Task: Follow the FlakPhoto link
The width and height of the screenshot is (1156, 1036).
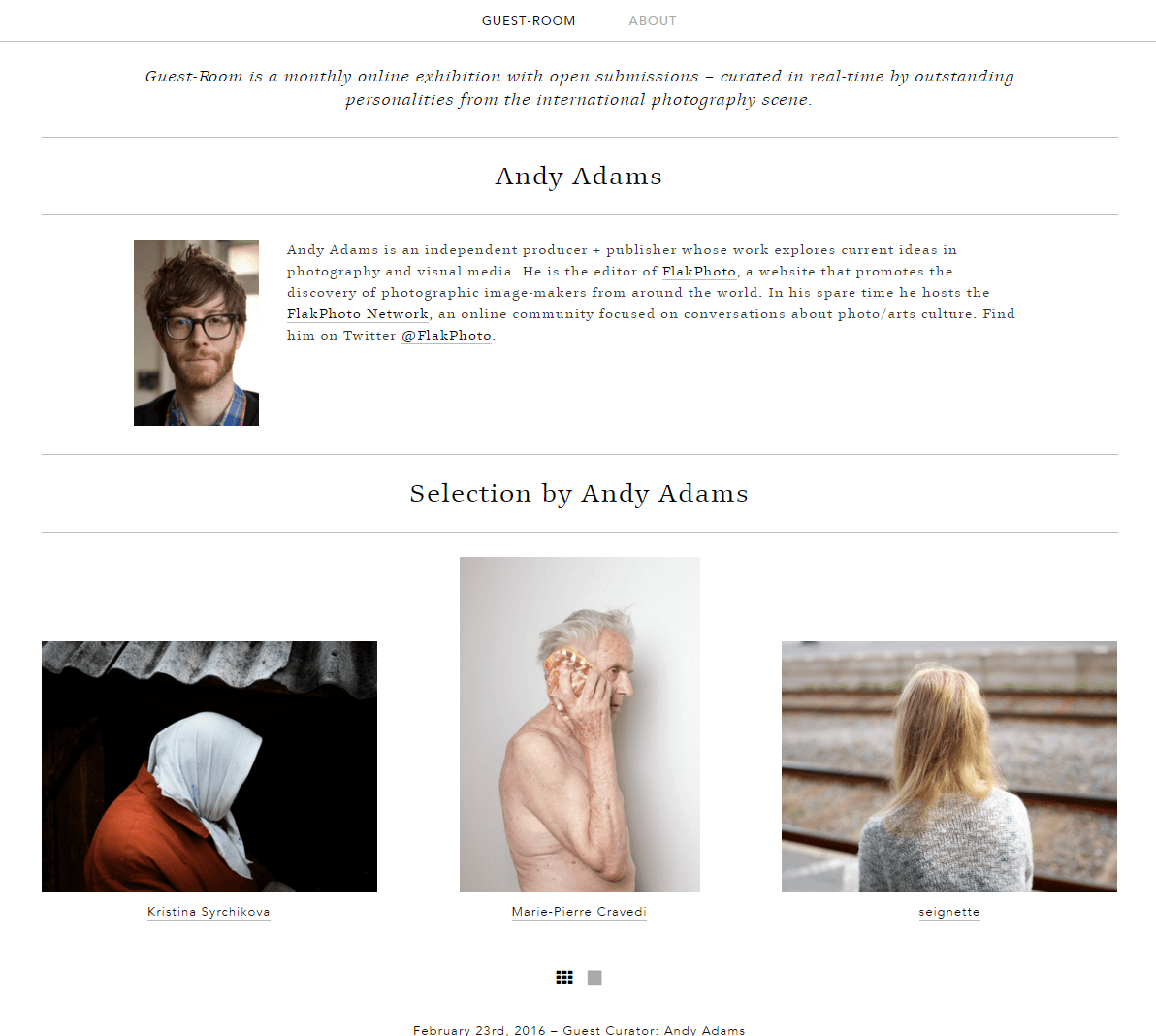Action: pos(699,272)
